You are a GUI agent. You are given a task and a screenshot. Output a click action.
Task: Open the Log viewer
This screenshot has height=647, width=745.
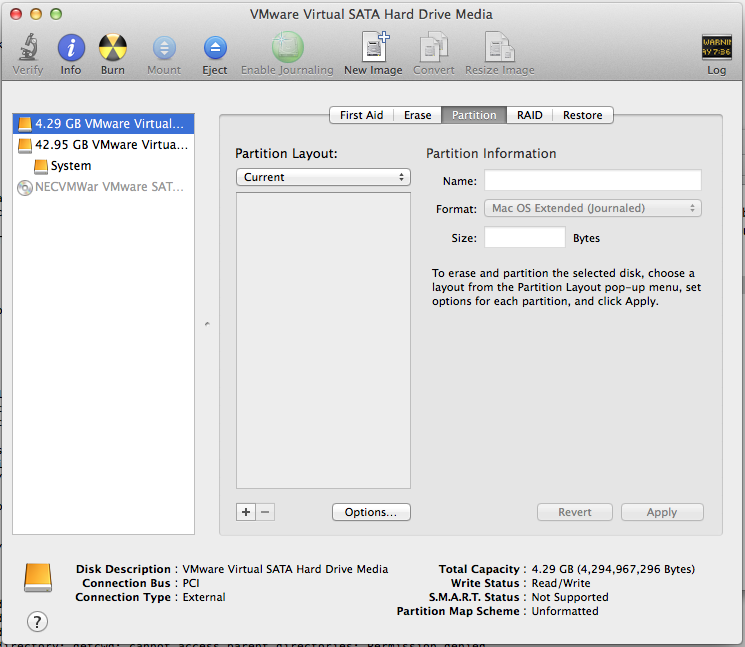tap(716, 47)
